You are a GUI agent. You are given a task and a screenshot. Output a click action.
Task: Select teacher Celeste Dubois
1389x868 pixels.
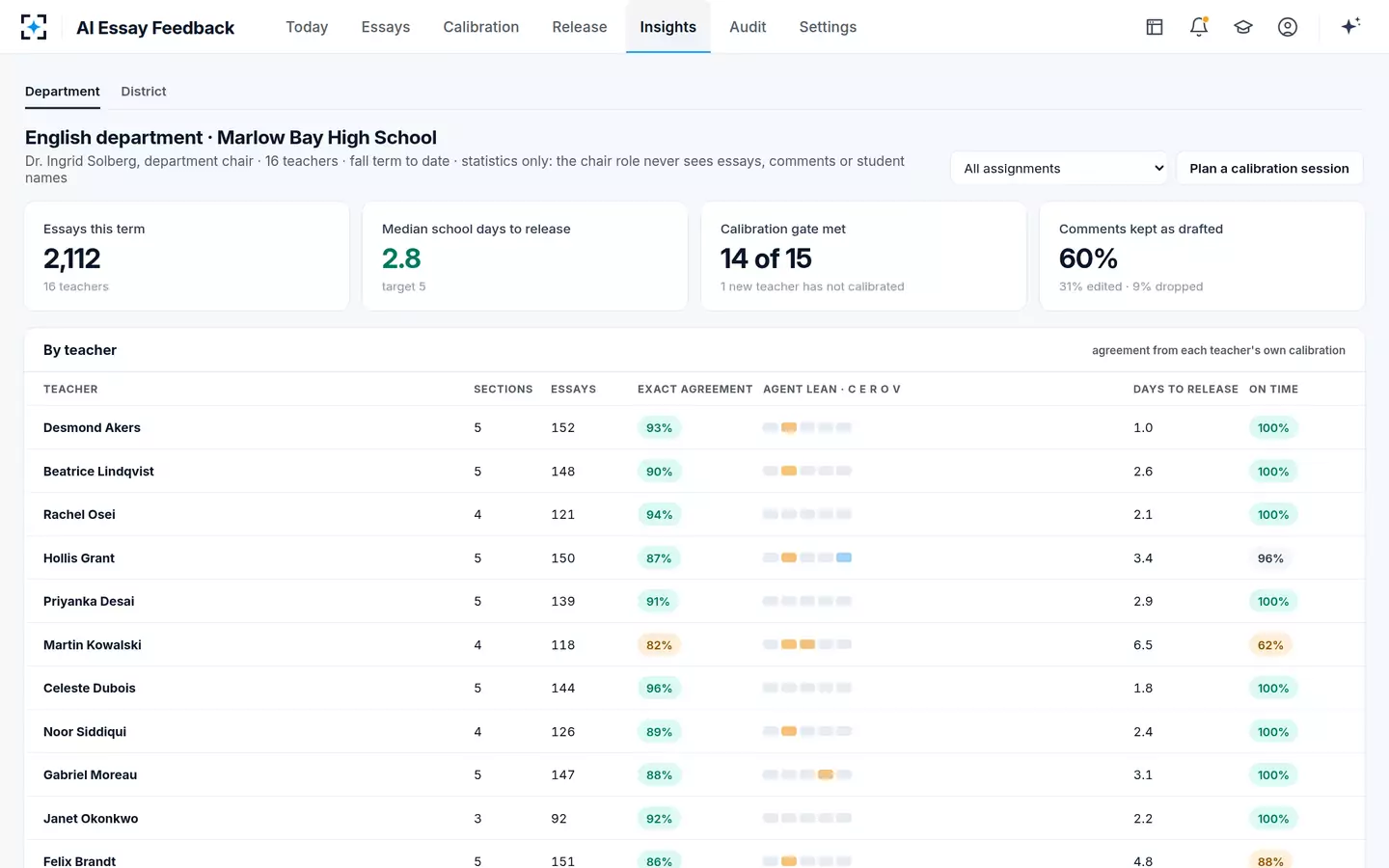pyautogui.click(x=90, y=689)
